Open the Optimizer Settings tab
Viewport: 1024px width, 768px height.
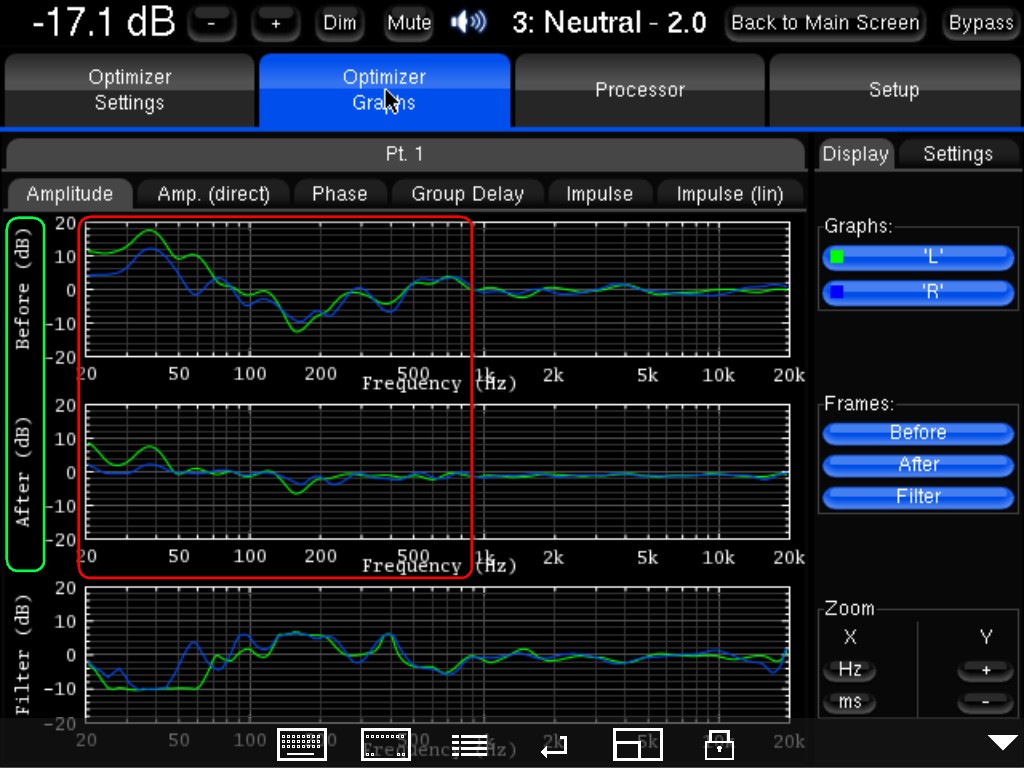[129, 90]
